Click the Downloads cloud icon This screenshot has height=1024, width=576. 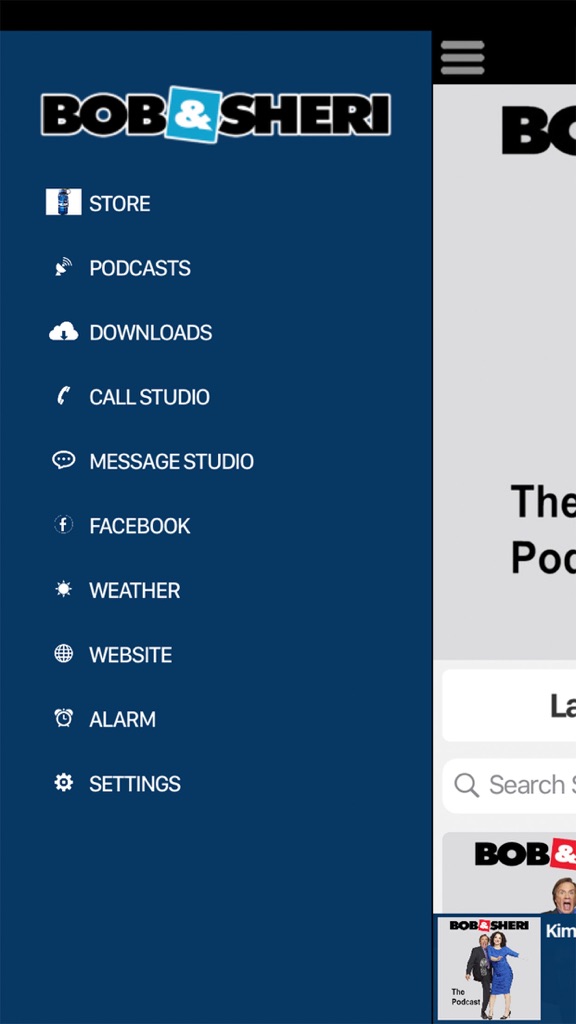pos(63,332)
